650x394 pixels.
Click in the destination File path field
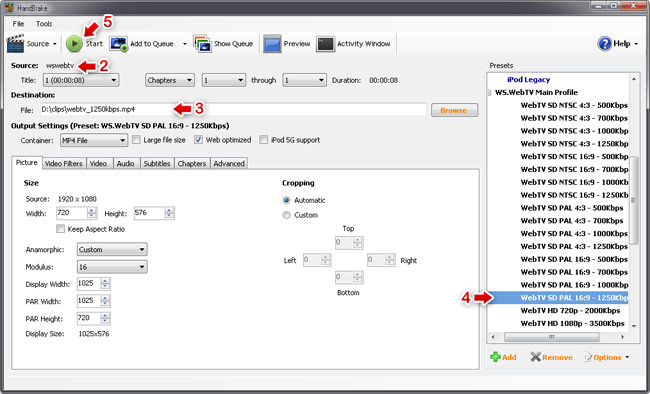(233, 109)
